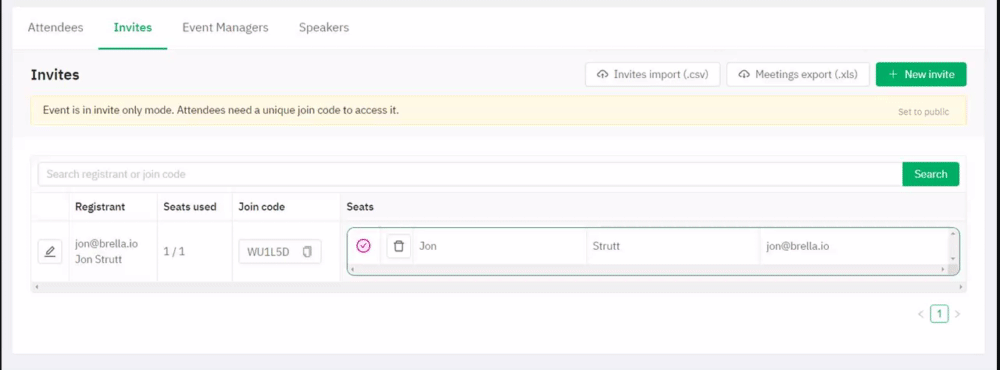Click the green Search button
Viewport: 1000px width, 370px height.
point(930,174)
